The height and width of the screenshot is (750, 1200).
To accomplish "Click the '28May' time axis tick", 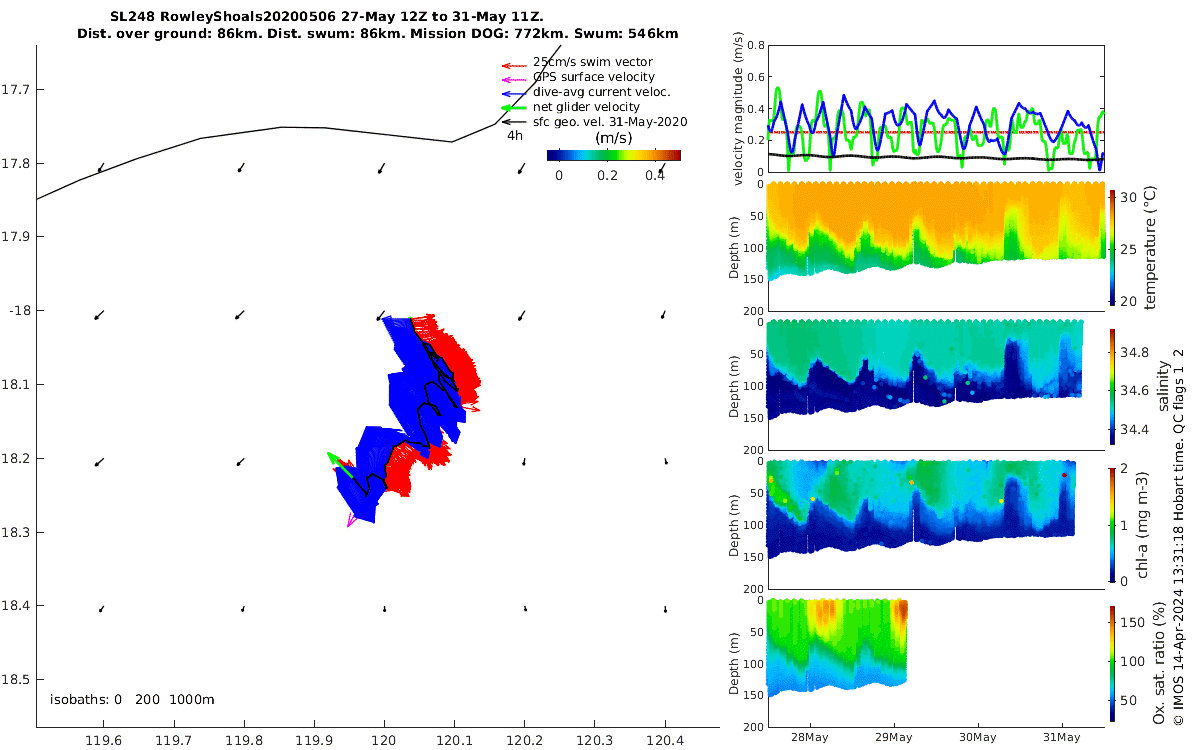I will click(x=808, y=738).
